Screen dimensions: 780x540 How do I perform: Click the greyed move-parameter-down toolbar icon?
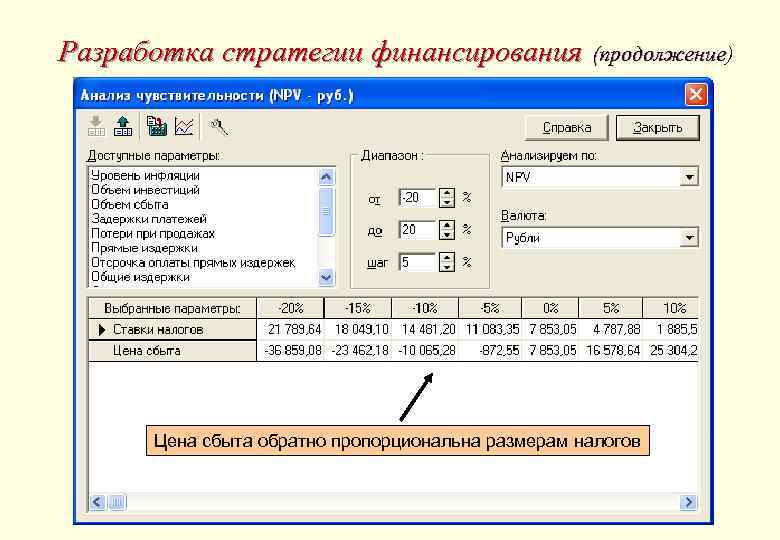(97, 126)
